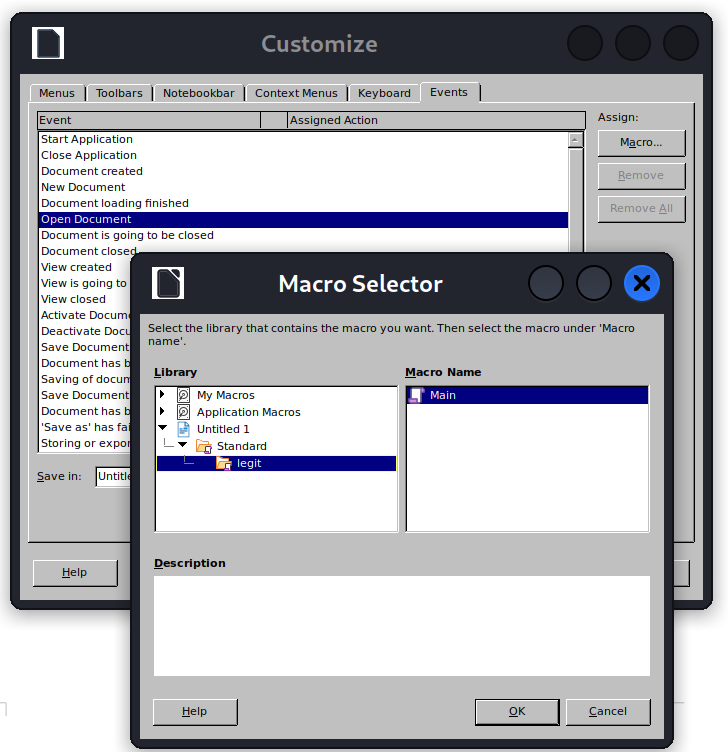The height and width of the screenshot is (752, 728).
Task: Click the Macro... assign button
Action: click(x=641, y=143)
